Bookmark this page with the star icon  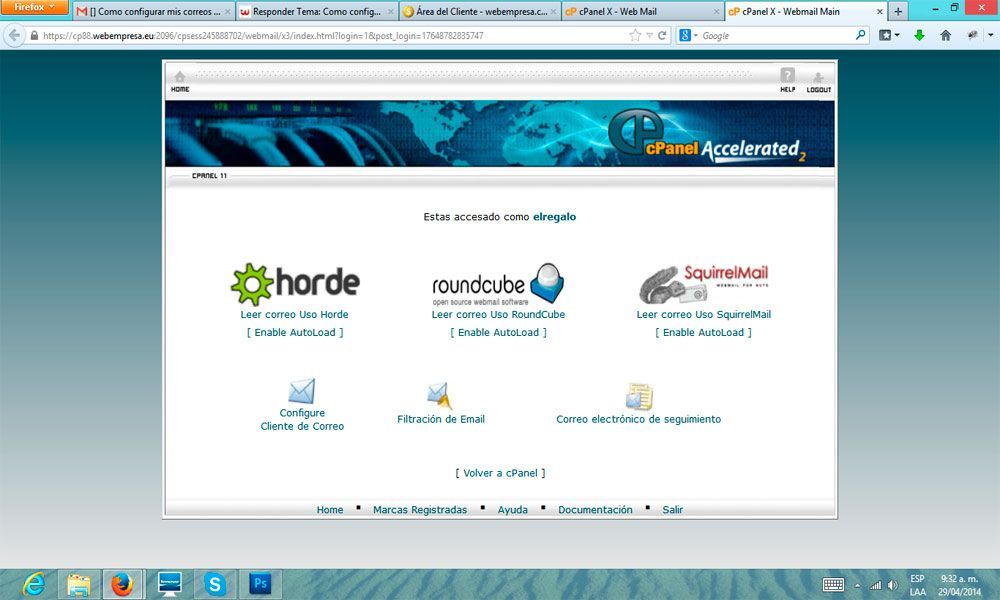click(635, 36)
